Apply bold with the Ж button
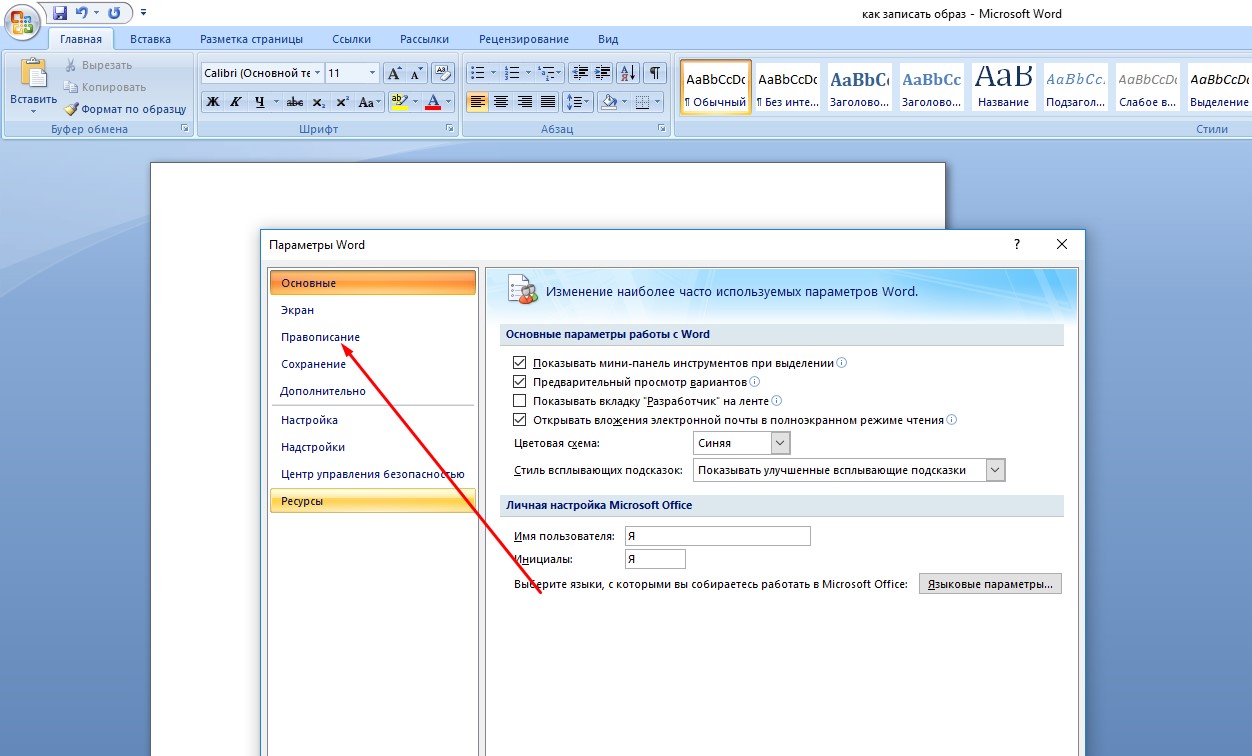 click(213, 102)
